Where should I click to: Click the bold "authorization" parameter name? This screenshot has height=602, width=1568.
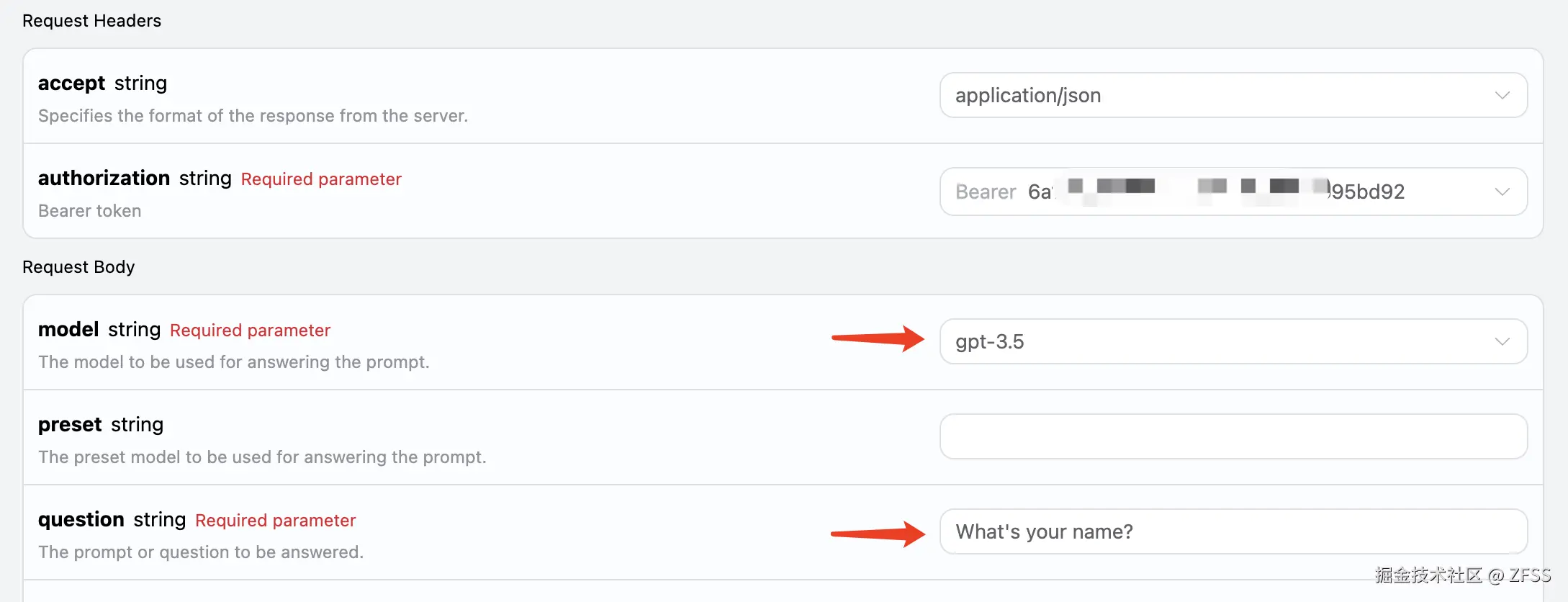(x=104, y=178)
